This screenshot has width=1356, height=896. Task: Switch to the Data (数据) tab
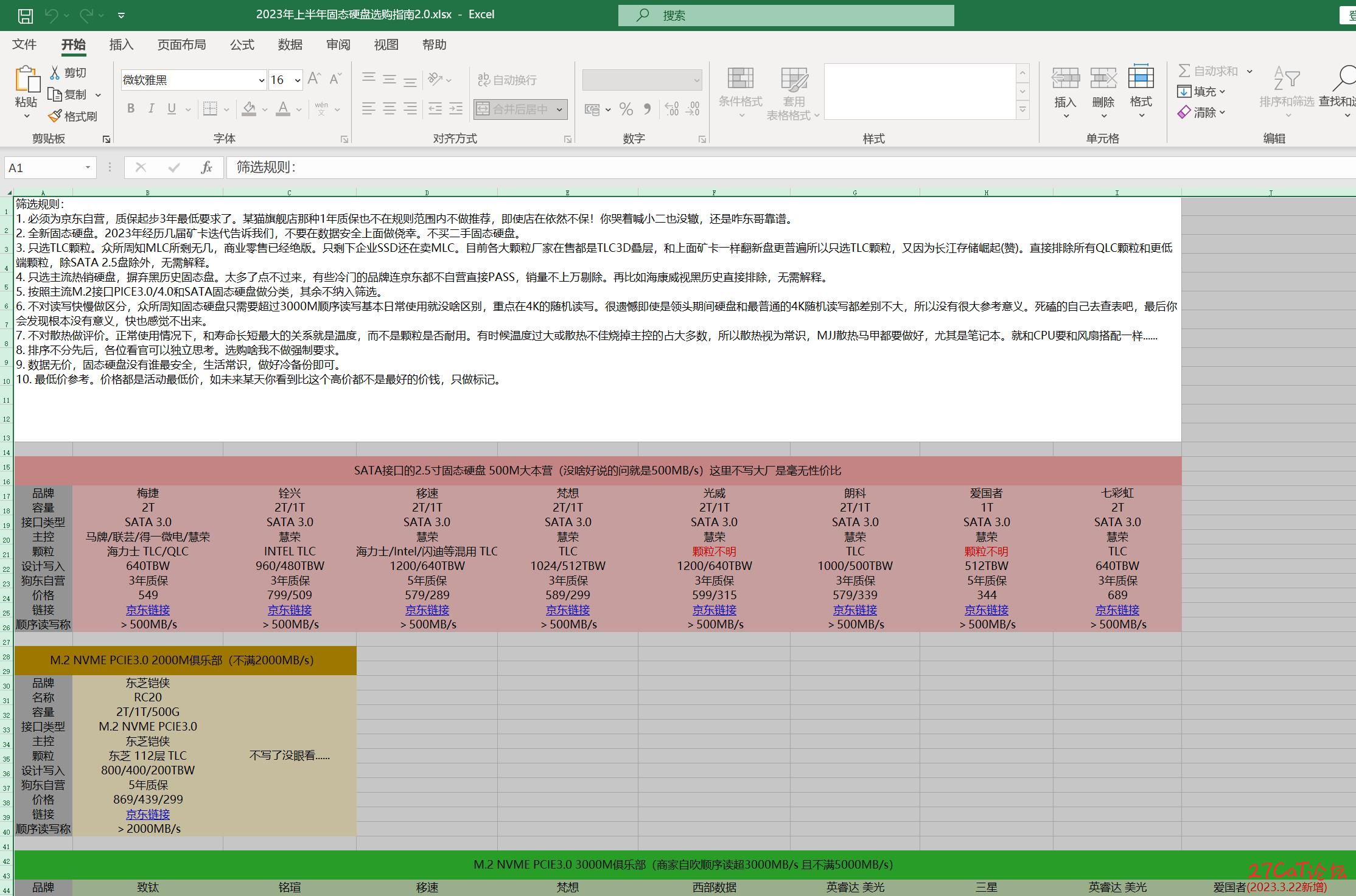(x=290, y=45)
